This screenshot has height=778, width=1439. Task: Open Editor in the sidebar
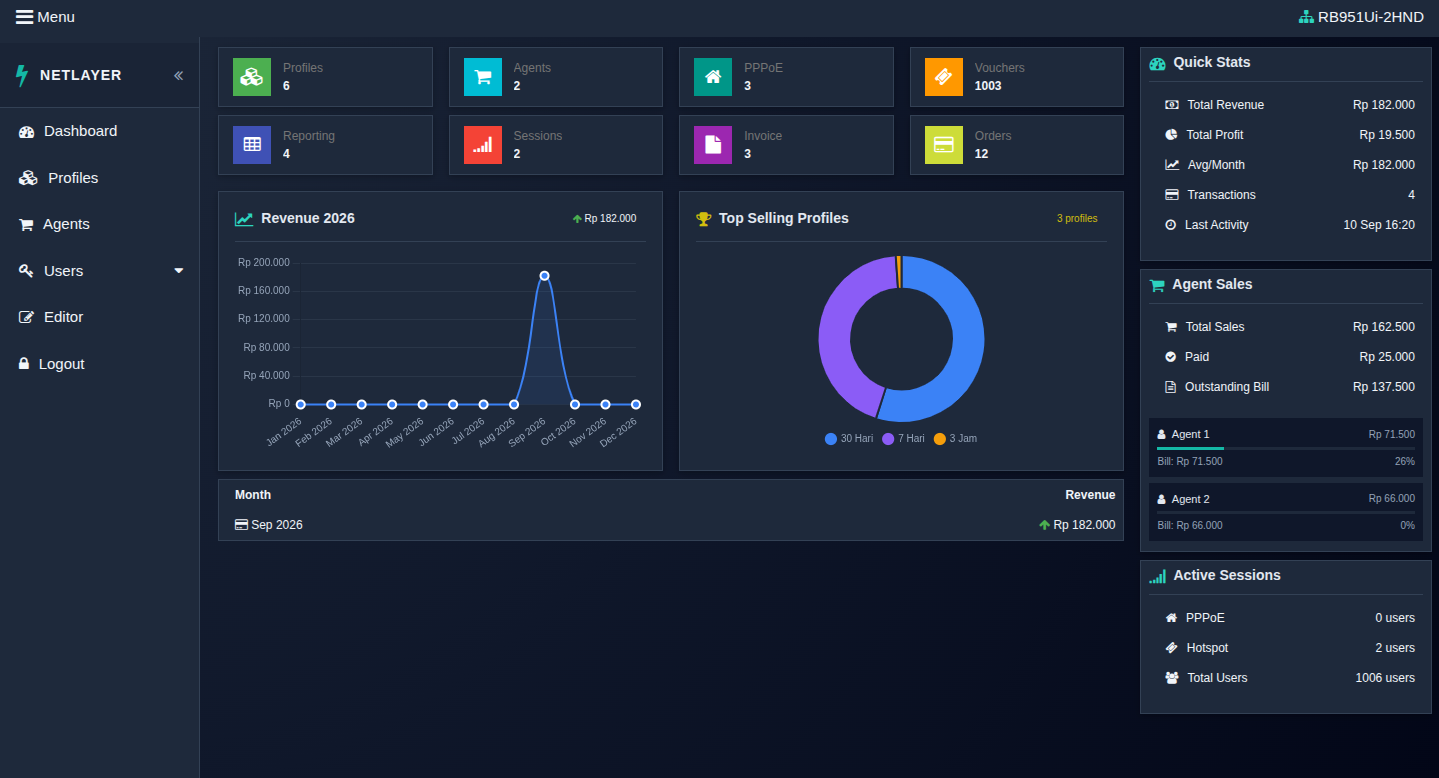click(99, 317)
